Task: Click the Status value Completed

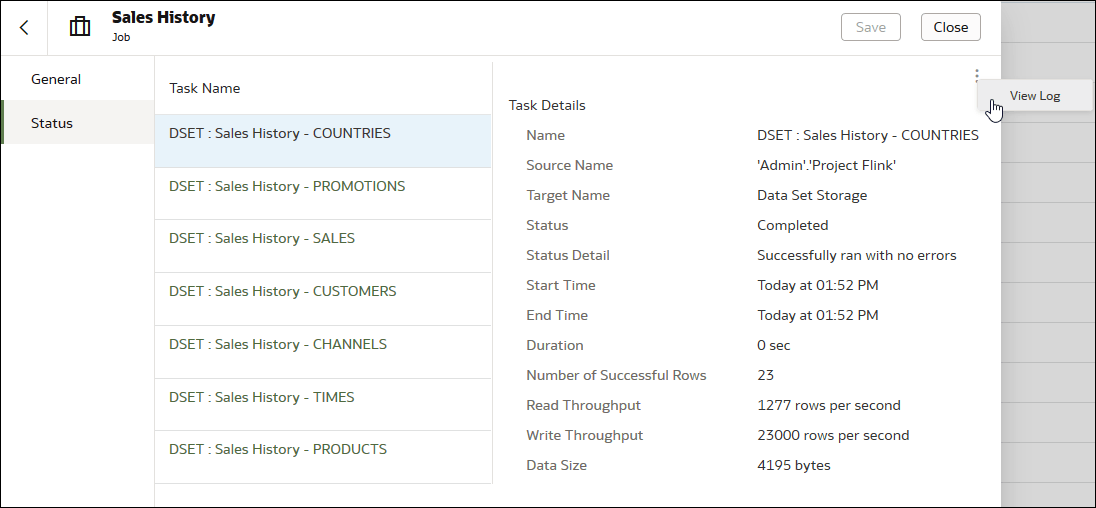Action: tap(793, 225)
